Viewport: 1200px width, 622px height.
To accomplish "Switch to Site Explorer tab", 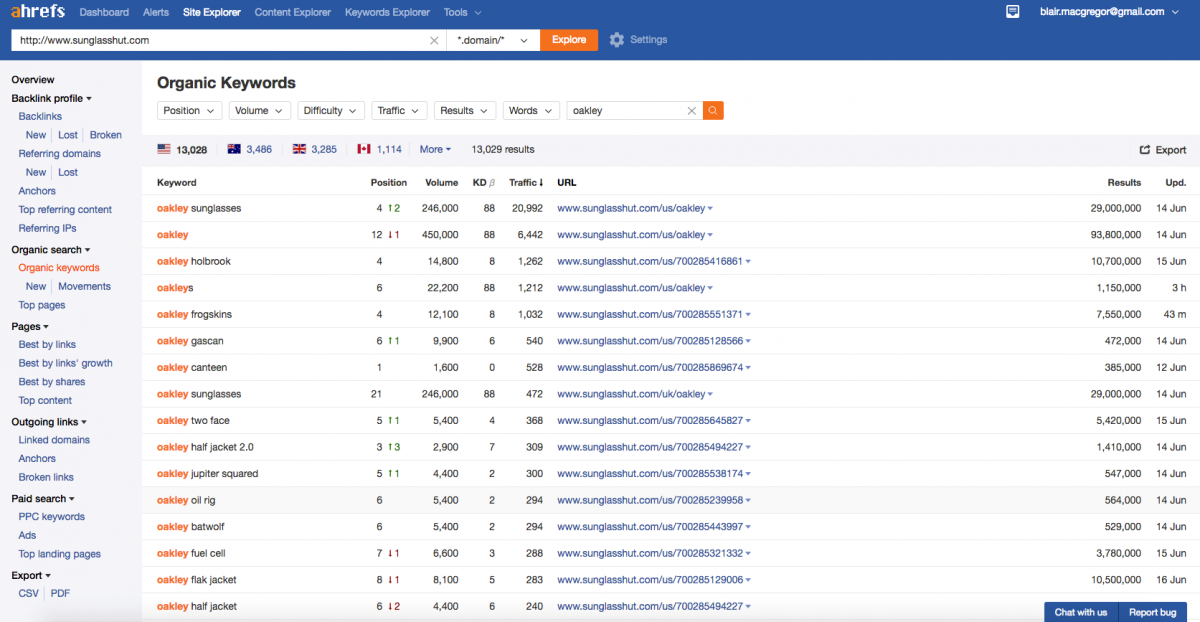I will [212, 12].
